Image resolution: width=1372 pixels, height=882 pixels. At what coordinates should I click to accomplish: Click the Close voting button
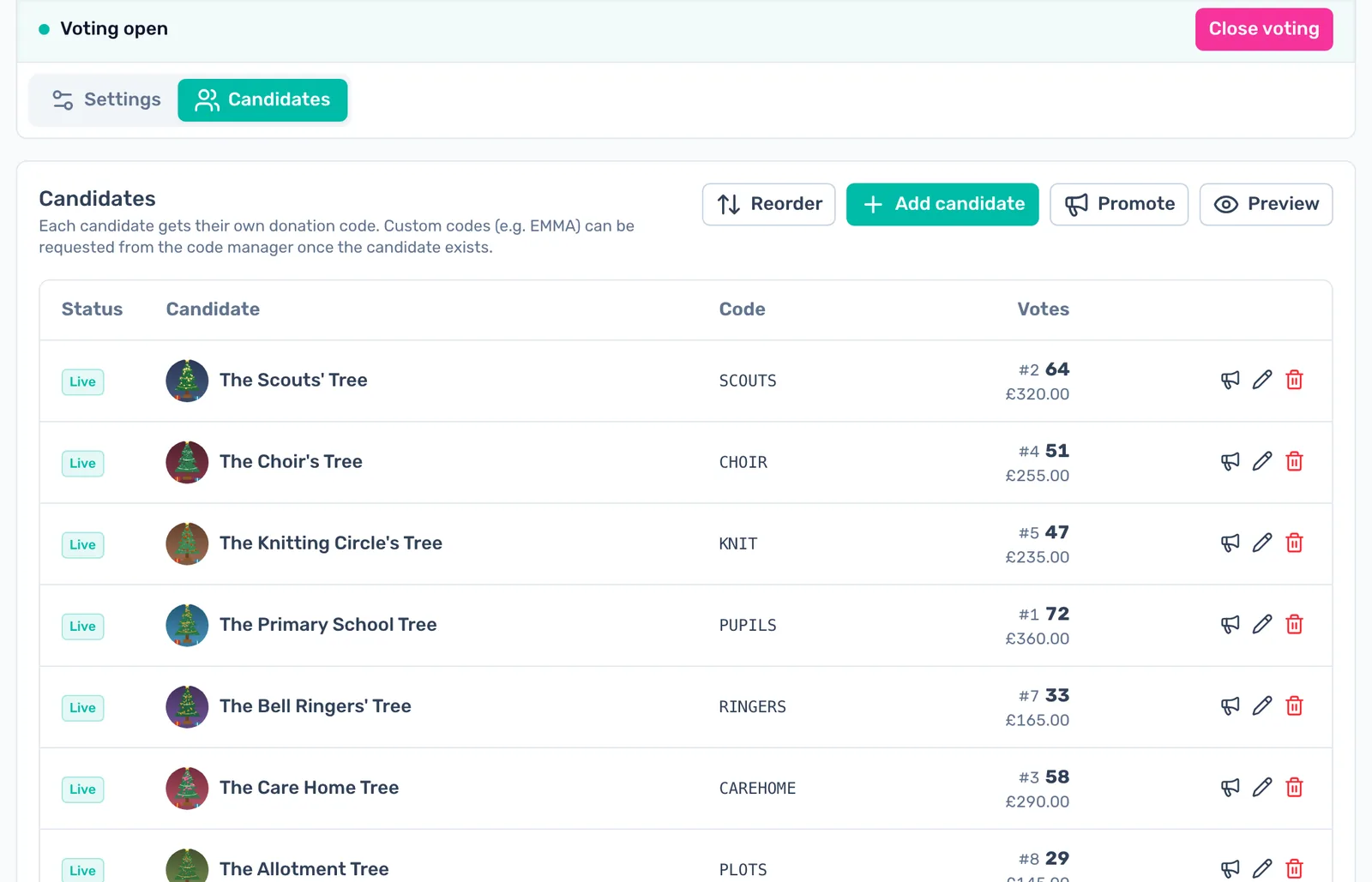tap(1264, 29)
